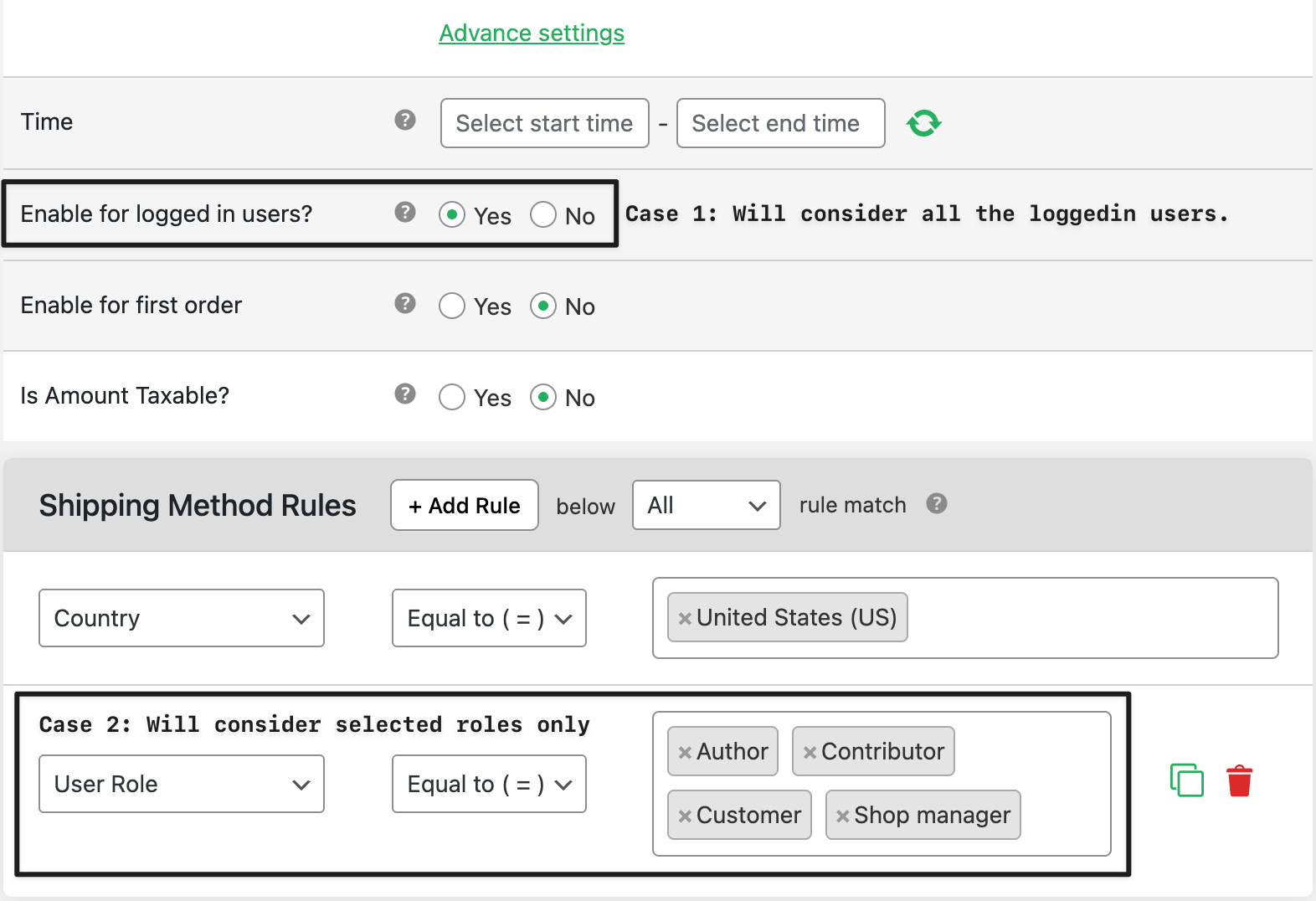Duplicate the User Role rule with copy icon
Viewport: 1316px width, 901px height.
point(1187,780)
